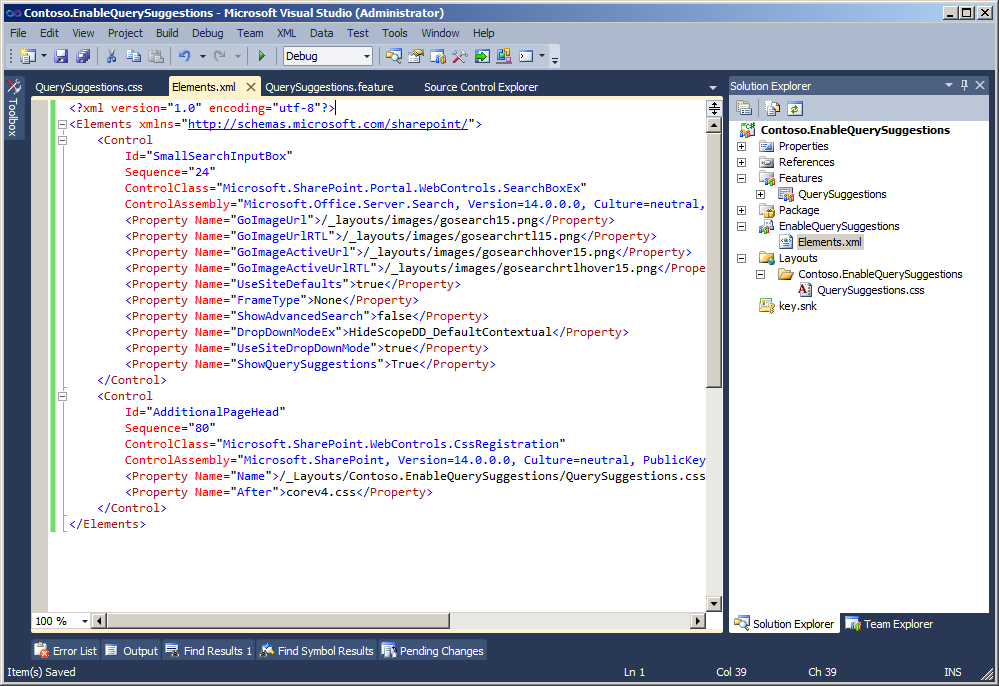Screen dimensions: 999x686
Task: Click the vertical scrollbar thumb in the editor
Action: 714,260
